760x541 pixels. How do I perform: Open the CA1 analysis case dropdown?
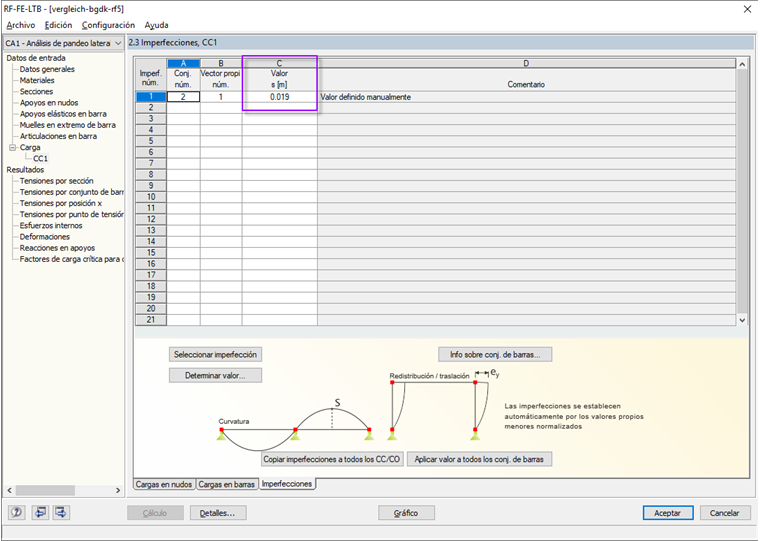[x=63, y=43]
